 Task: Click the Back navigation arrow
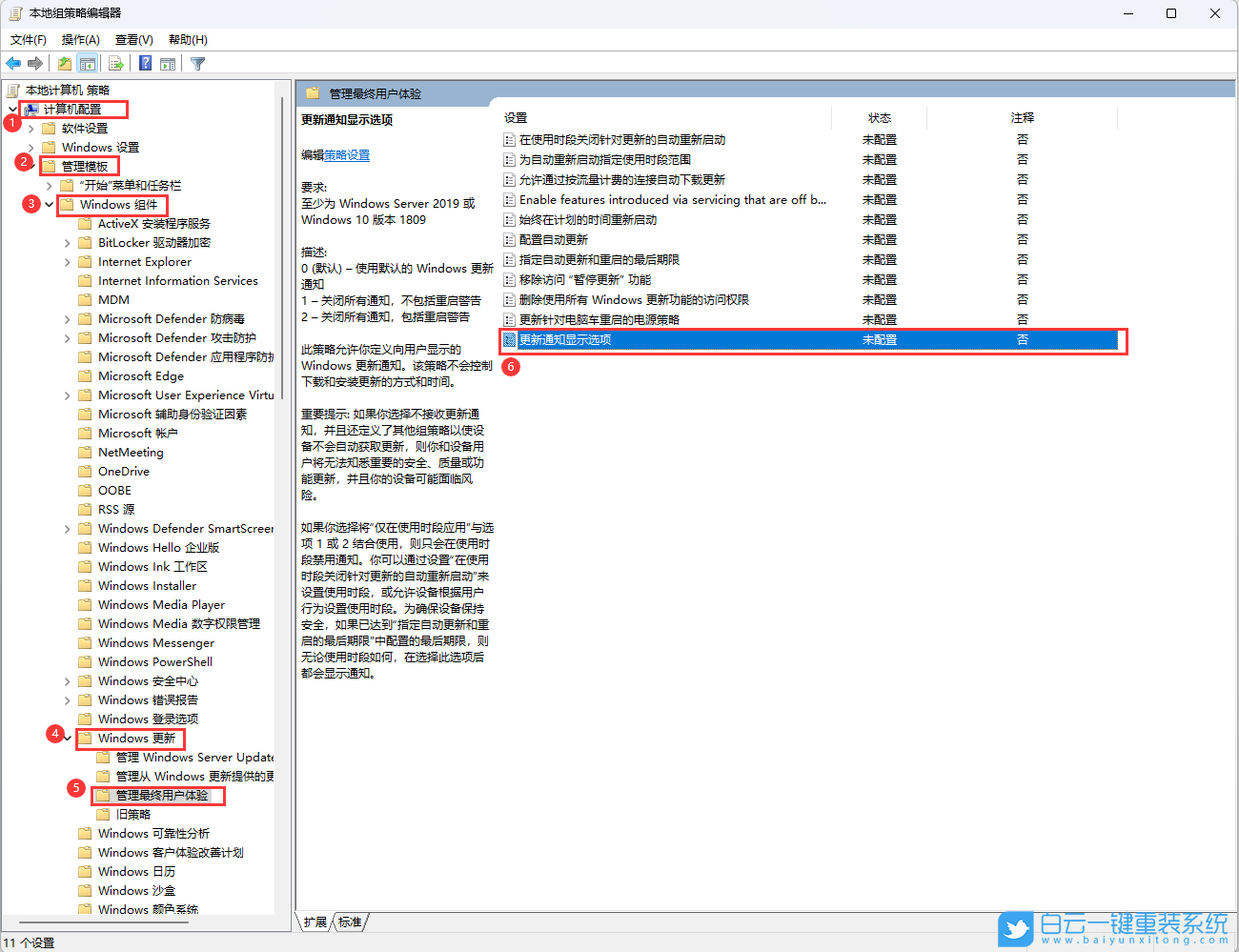pyautogui.click(x=13, y=63)
